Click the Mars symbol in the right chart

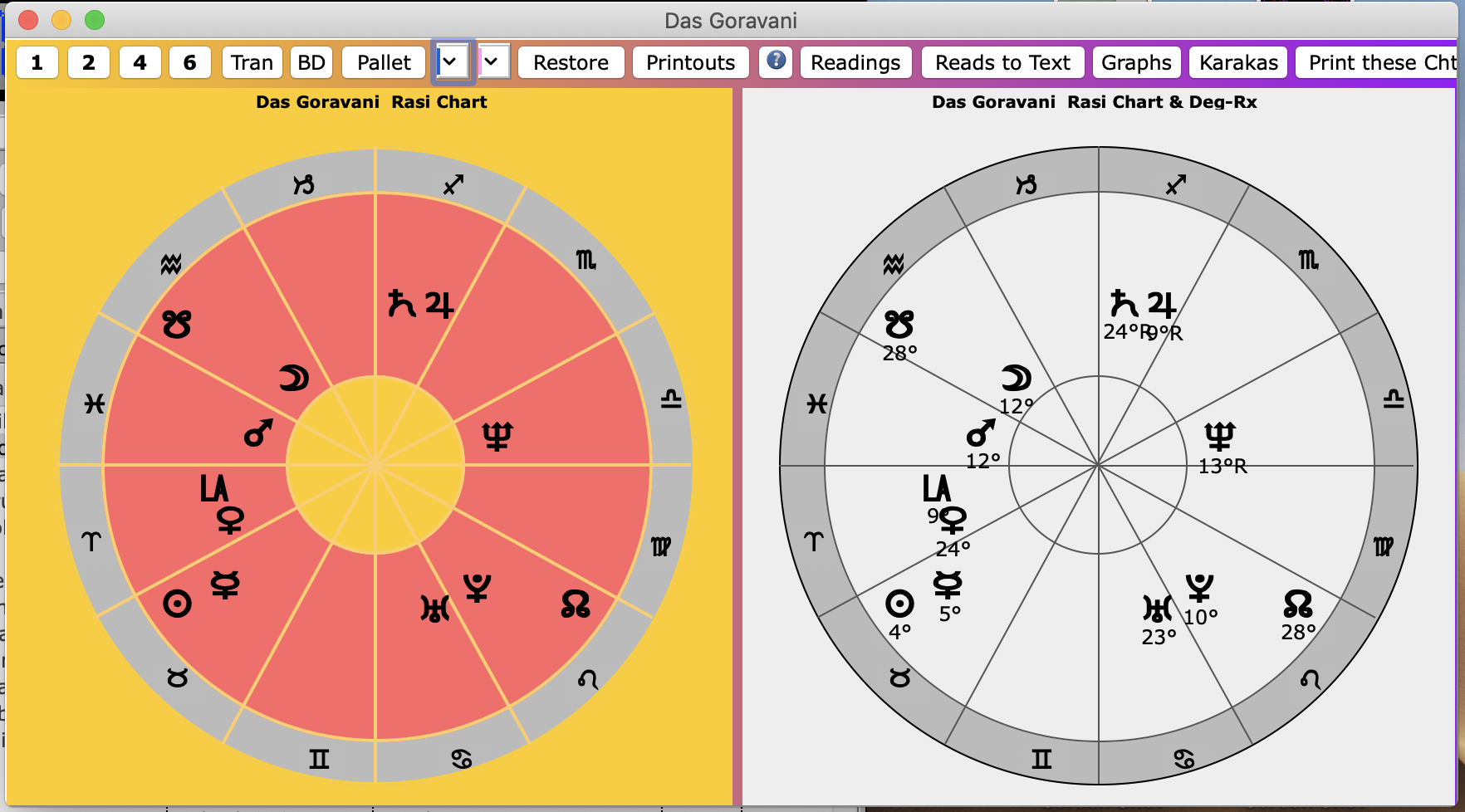pos(981,433)
